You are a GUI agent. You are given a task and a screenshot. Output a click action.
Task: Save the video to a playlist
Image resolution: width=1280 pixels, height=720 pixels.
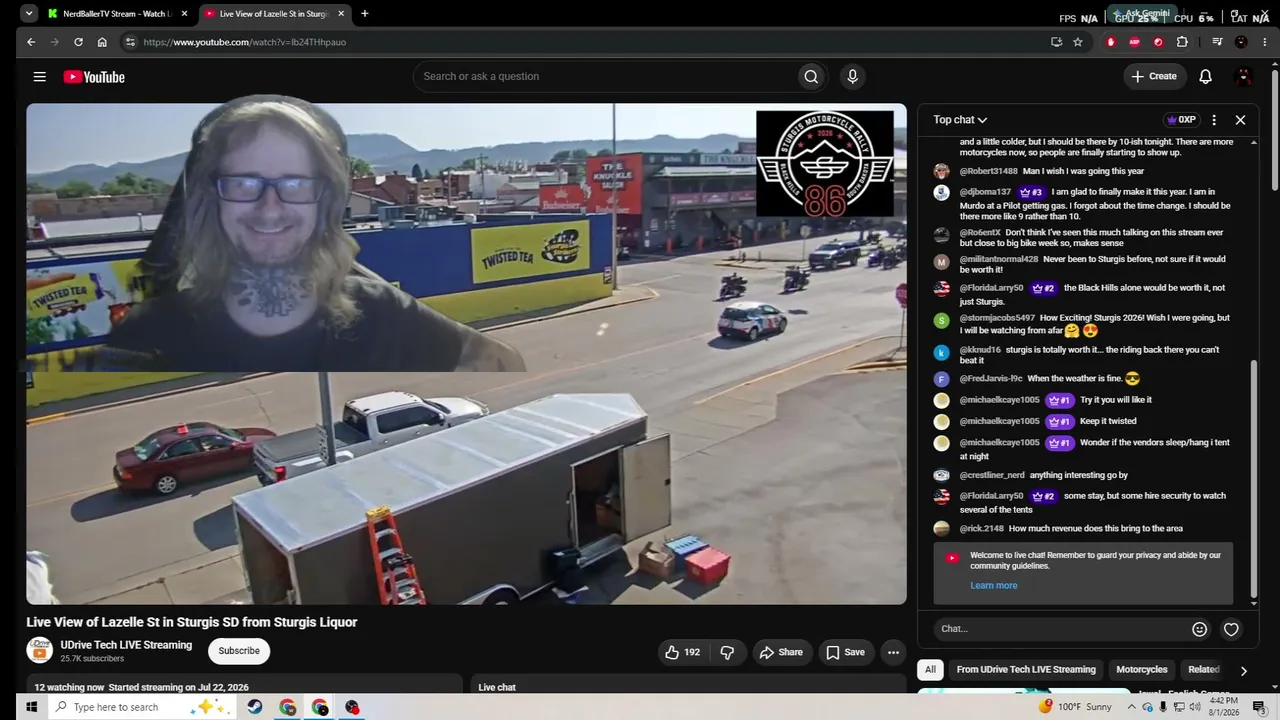(x=846, y=652)
